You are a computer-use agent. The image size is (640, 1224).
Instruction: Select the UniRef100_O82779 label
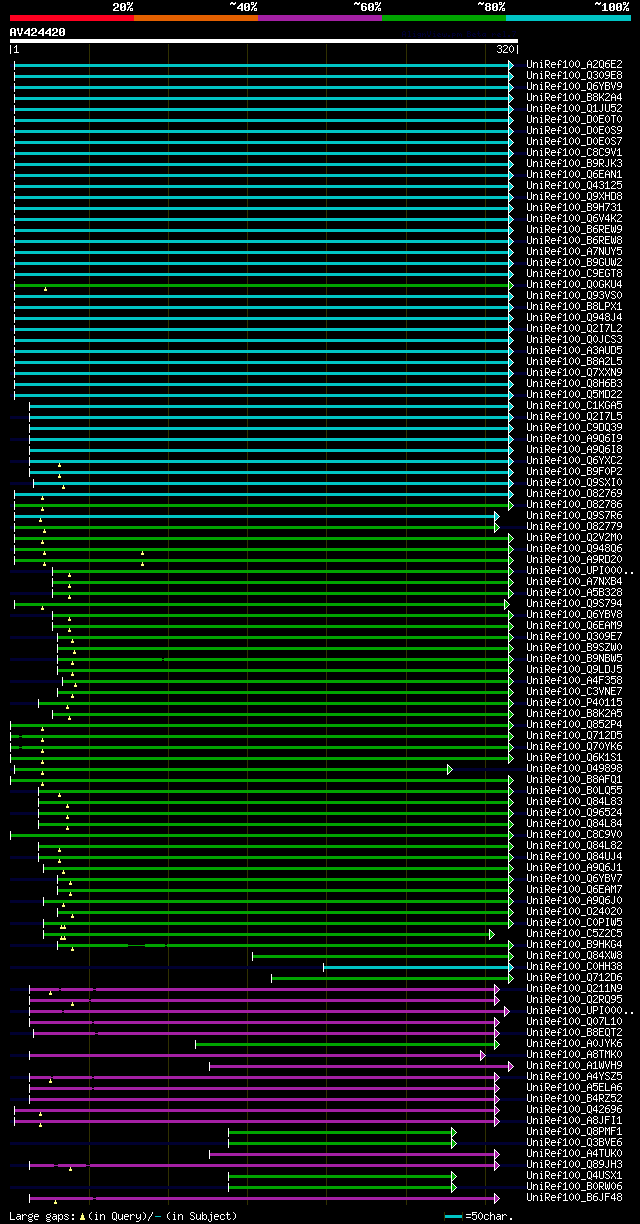574,526
